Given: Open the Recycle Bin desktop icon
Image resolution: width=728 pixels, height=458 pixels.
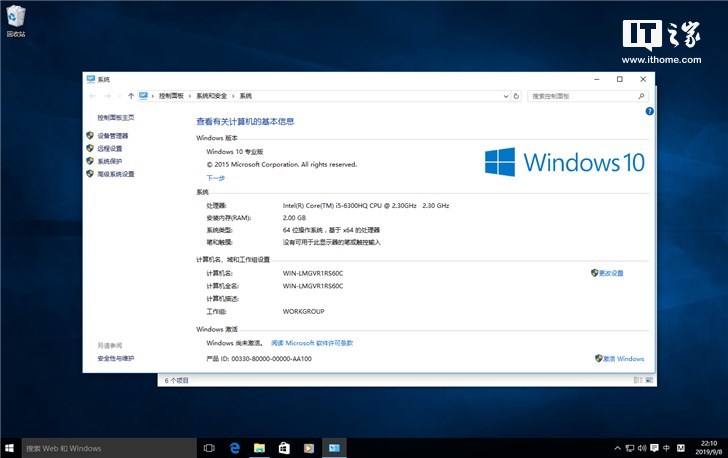Looking at the screenshot, I should 15,21.
